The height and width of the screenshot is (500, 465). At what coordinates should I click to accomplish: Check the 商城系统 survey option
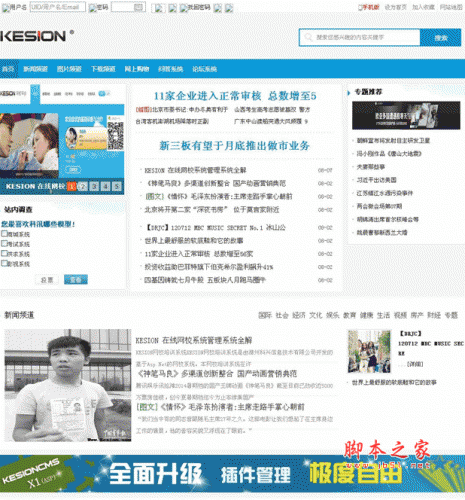(4, 234)
